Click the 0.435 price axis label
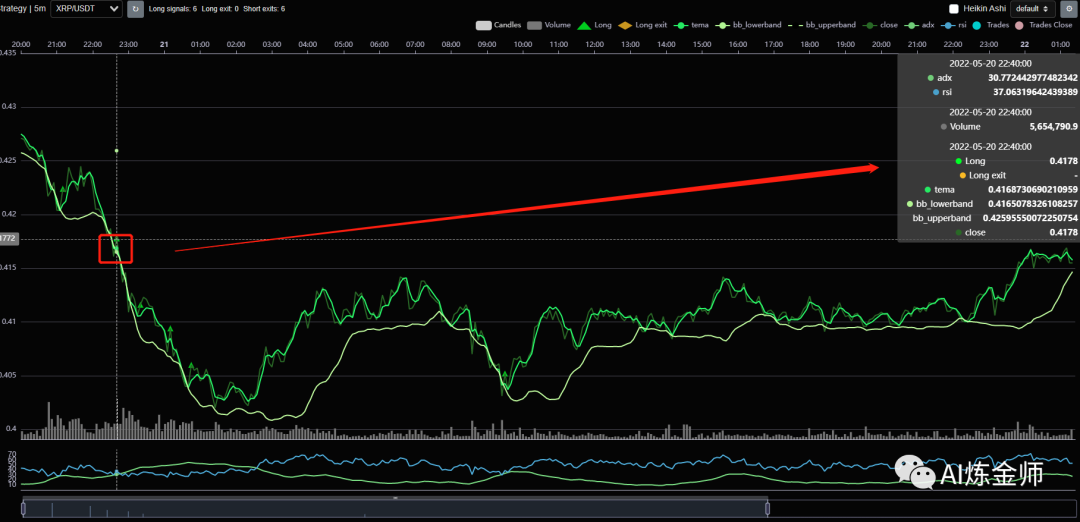Image resolution: width=1080 pixels, height=522 pixels. pos(9,53)
